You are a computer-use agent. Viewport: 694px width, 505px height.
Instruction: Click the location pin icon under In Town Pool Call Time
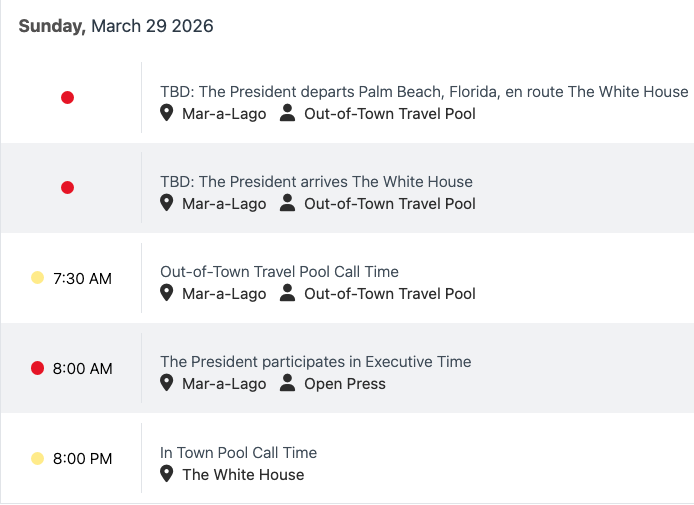[167, 474]
